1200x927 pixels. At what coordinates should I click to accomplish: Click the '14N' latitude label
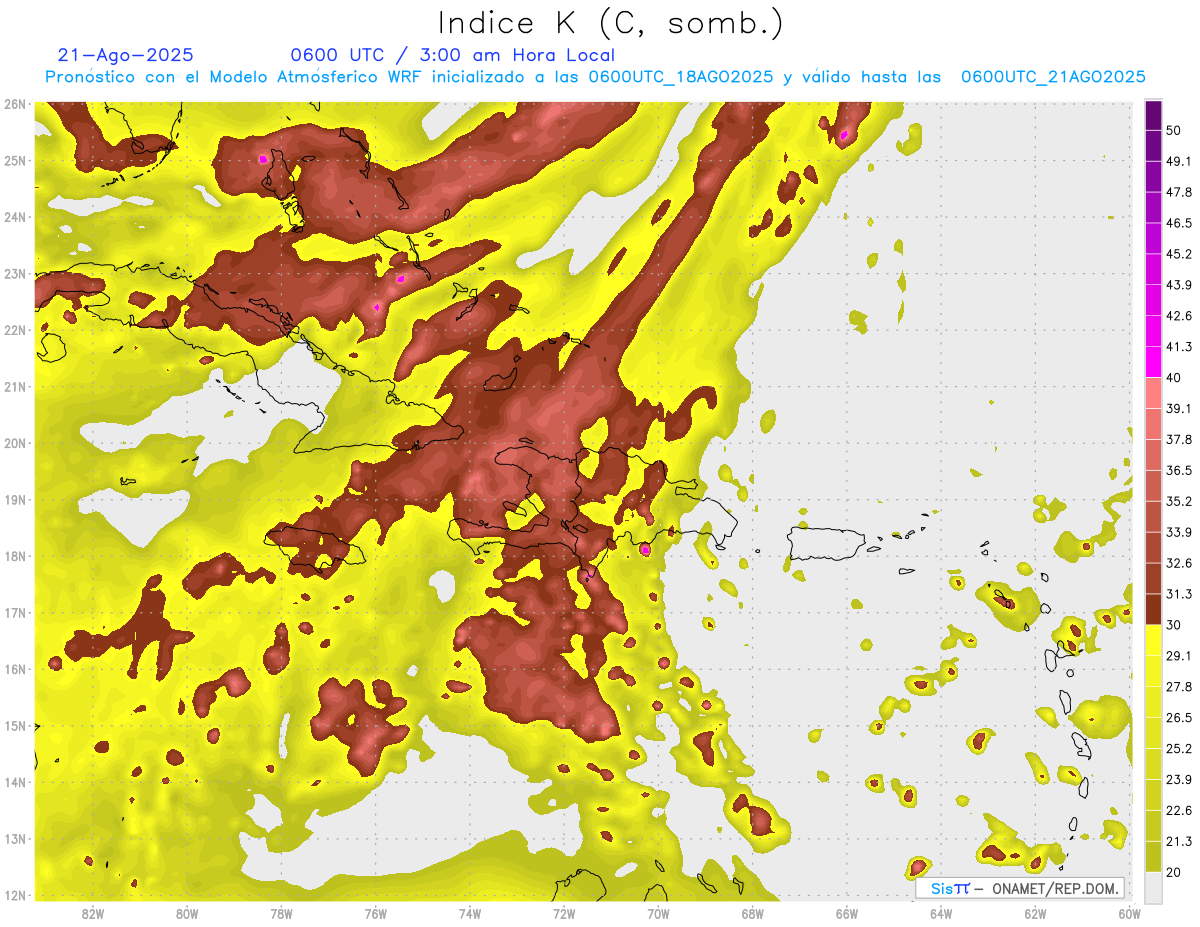[15, 782]
